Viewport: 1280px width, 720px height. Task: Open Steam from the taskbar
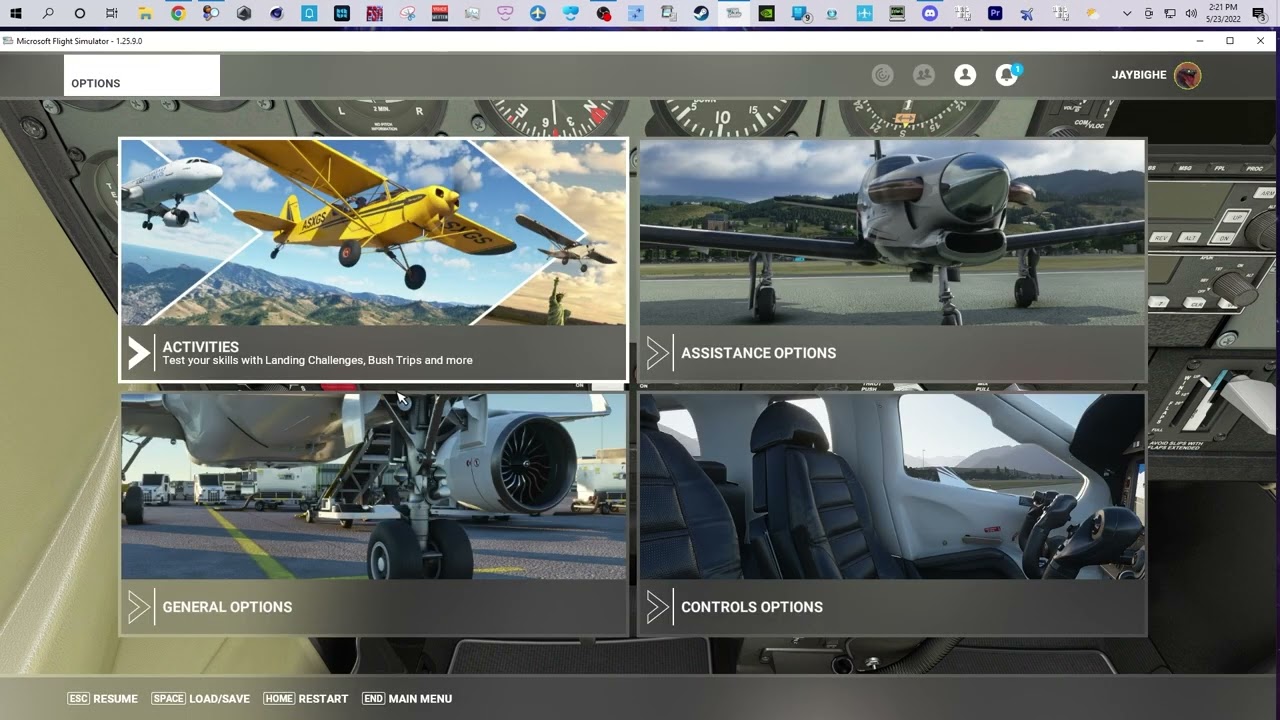tap(701, 14)
